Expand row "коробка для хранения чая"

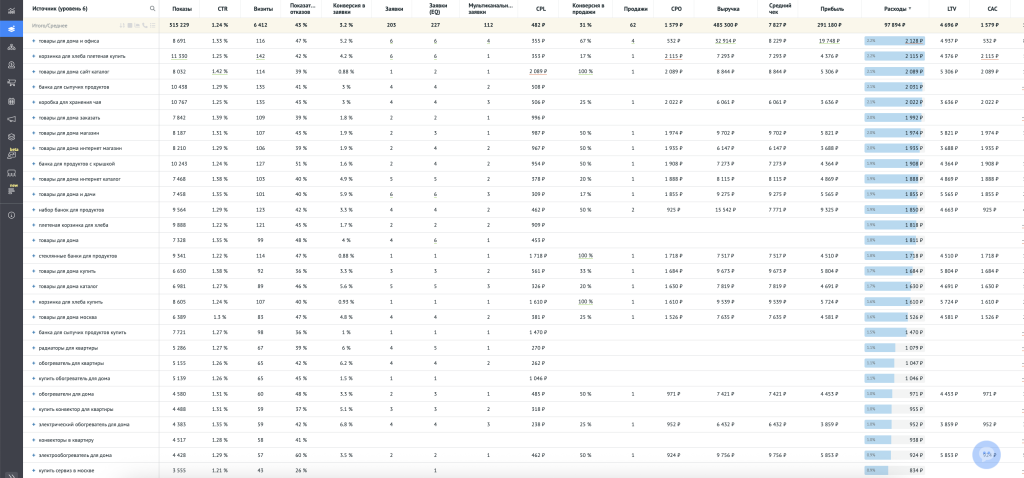click(34, 102)
